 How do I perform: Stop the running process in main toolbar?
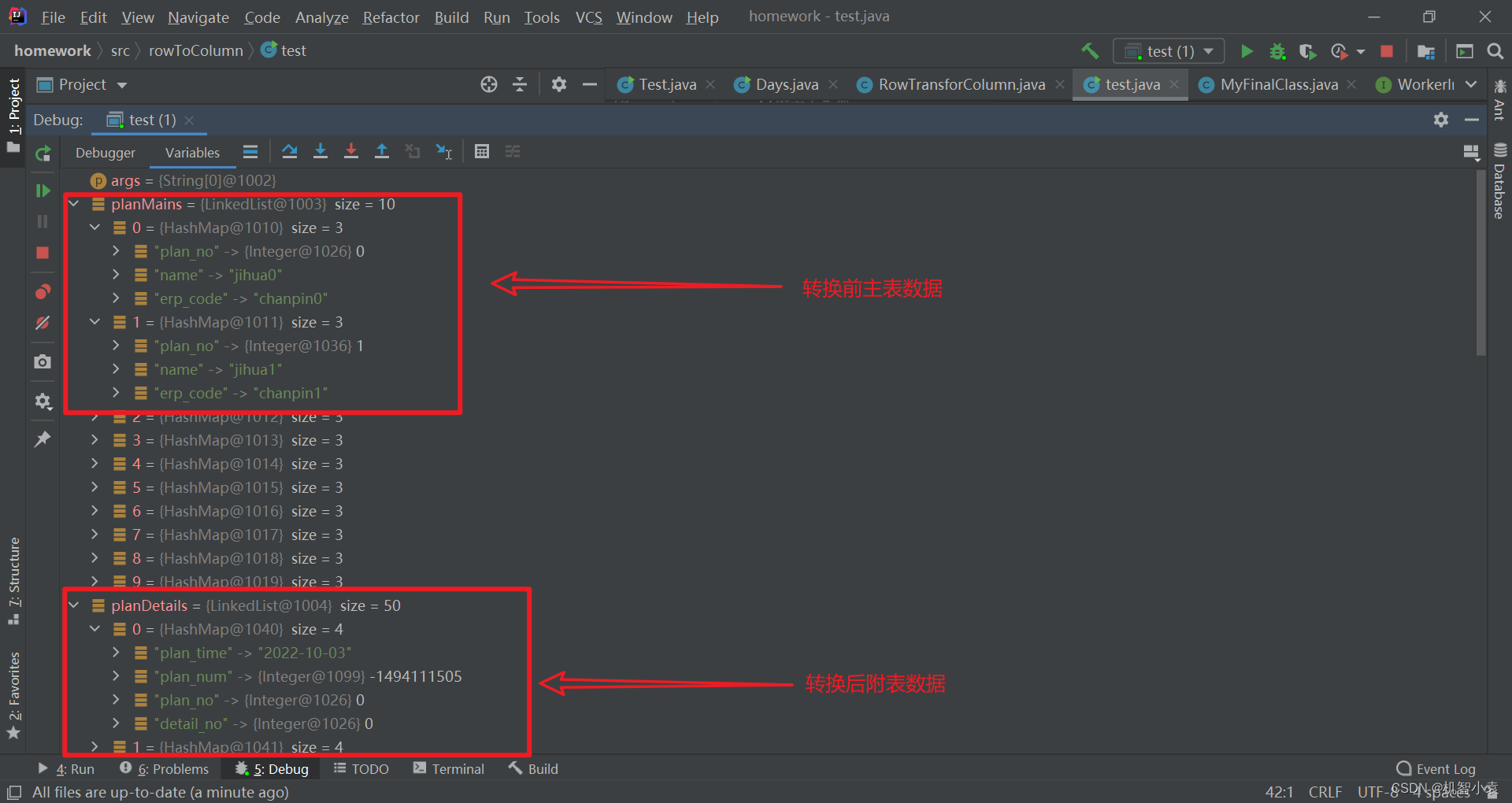coord(1387,51)
